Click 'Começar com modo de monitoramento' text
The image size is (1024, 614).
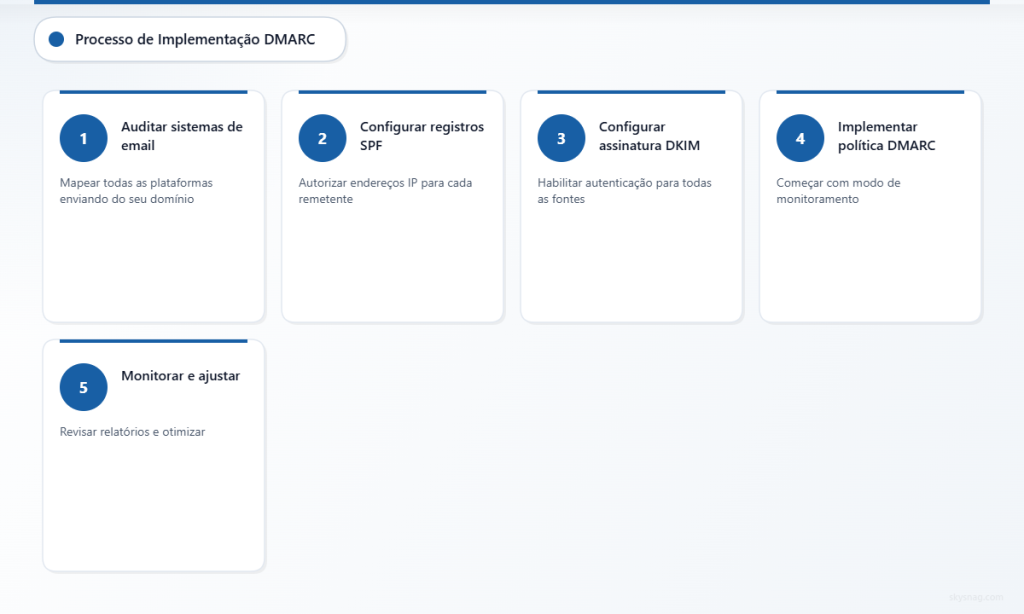coord(839,190)
